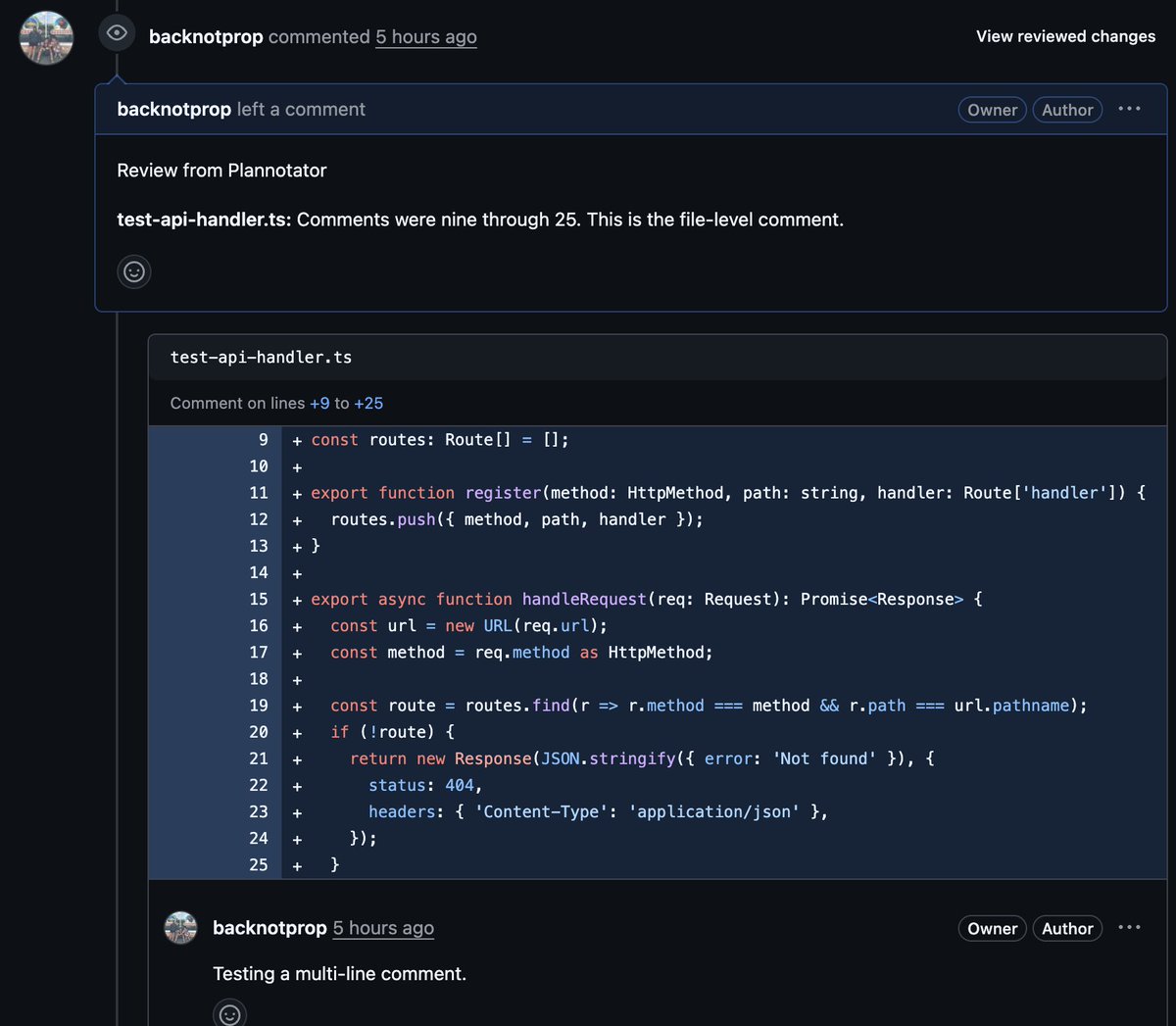Click 'Review from Plannotator' text

[221, 171]
